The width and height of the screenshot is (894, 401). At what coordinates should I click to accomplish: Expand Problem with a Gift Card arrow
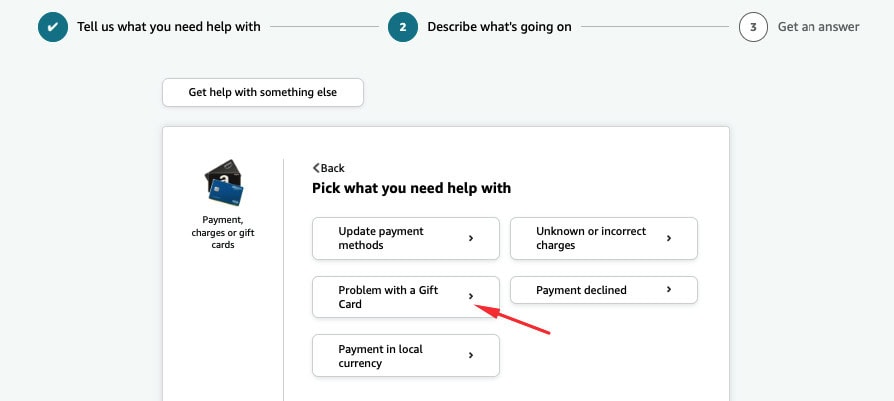point(470,297)
